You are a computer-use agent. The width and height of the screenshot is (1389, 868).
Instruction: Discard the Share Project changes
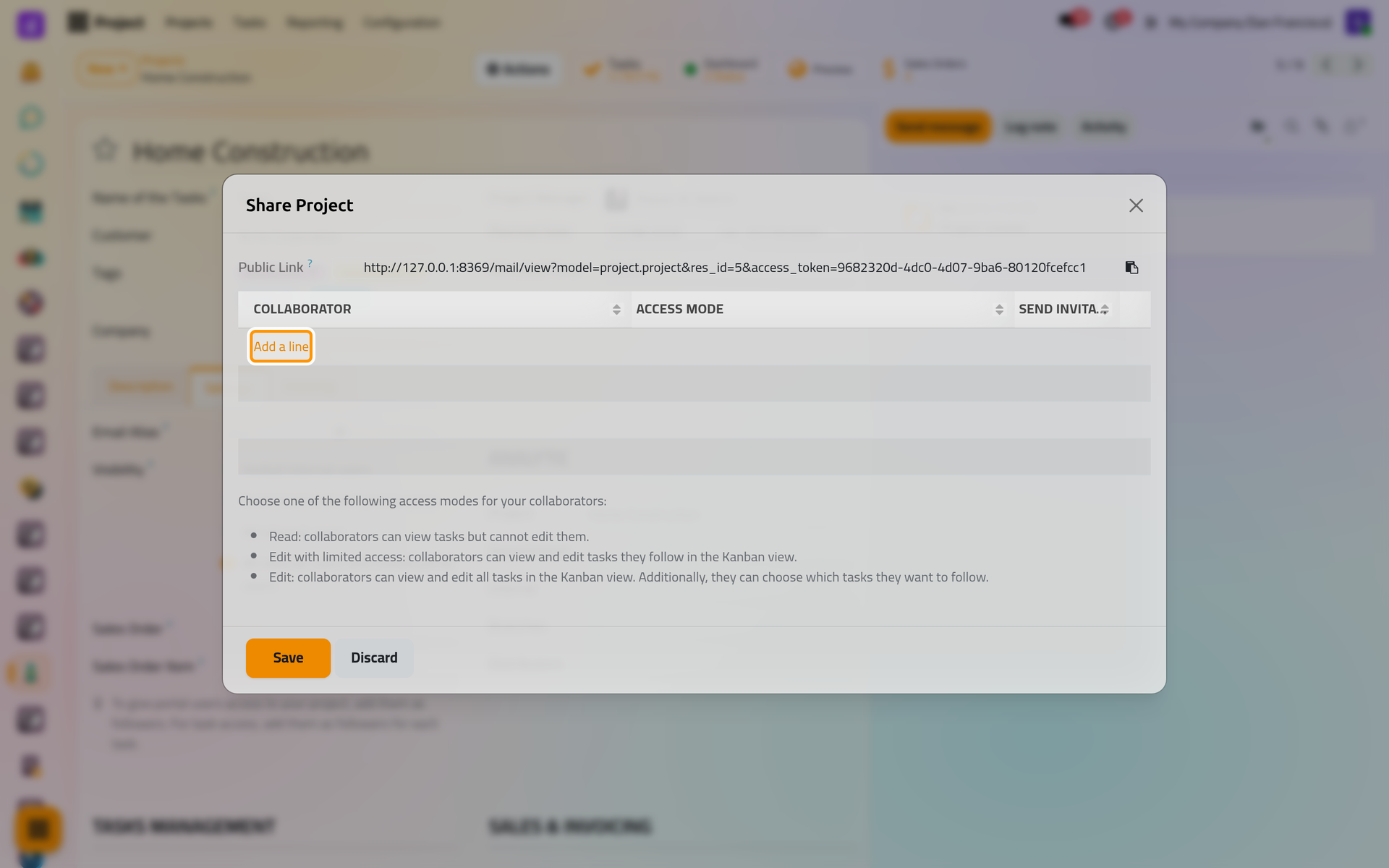[x=374, y=658]
